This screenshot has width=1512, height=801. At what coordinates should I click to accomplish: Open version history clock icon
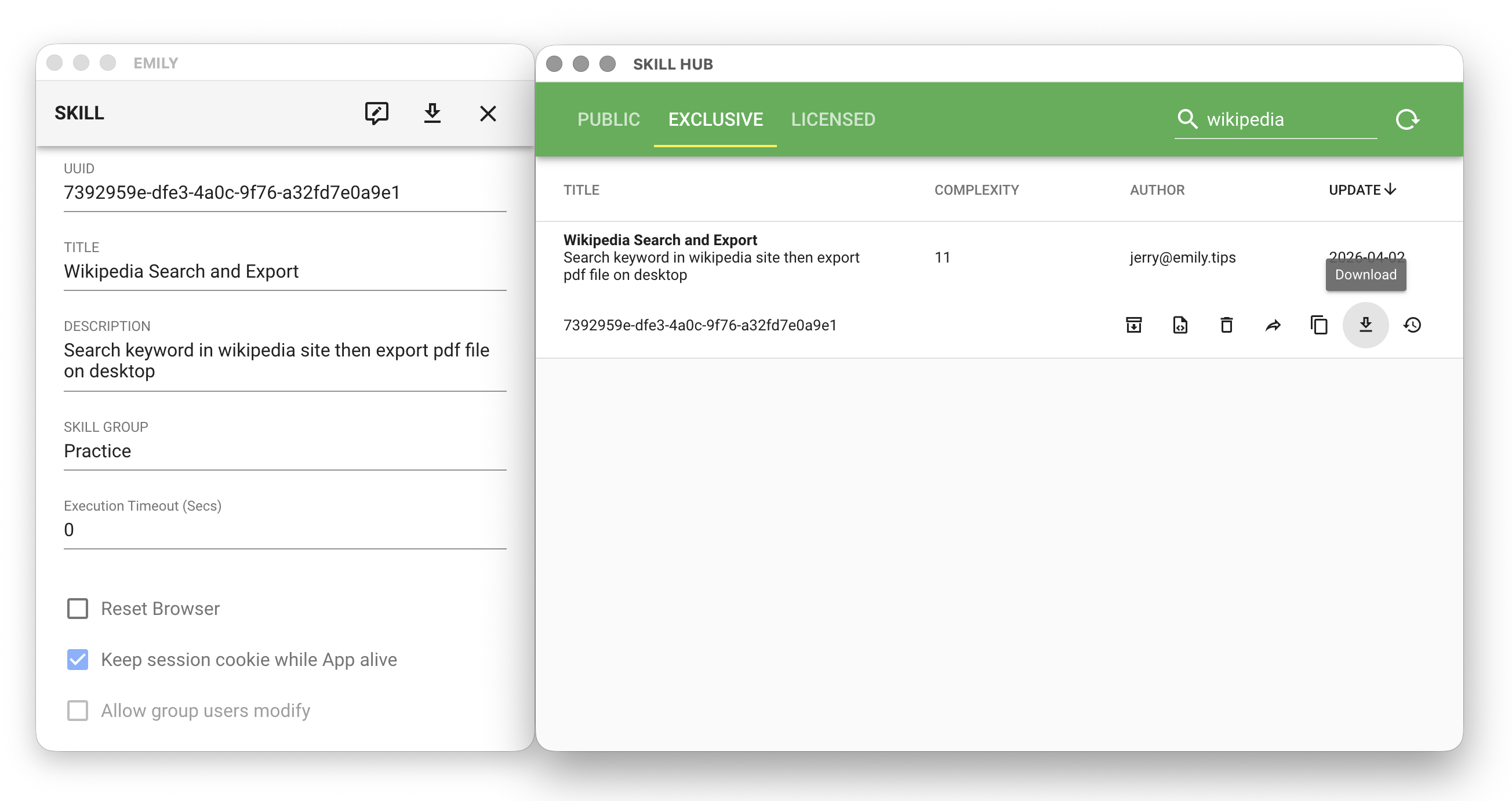click(x=1412, y=325)
